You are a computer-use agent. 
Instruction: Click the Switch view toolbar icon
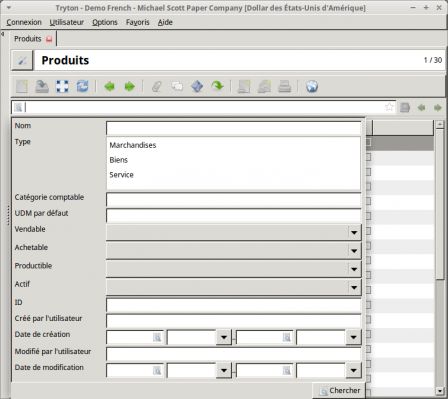click(62, 87)
